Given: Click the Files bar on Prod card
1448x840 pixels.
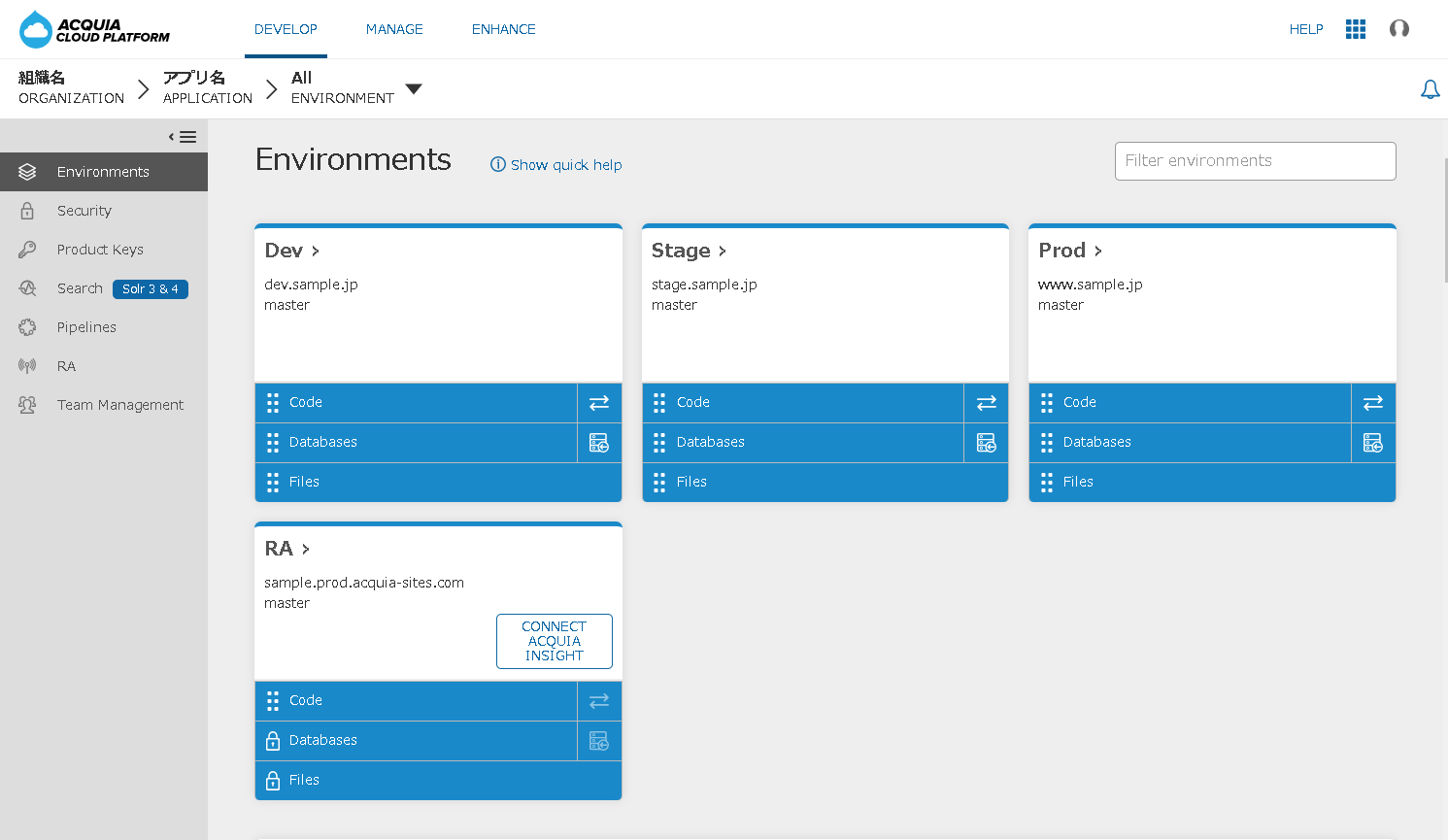Looking at the screenshot, I should pos(1212,483).
